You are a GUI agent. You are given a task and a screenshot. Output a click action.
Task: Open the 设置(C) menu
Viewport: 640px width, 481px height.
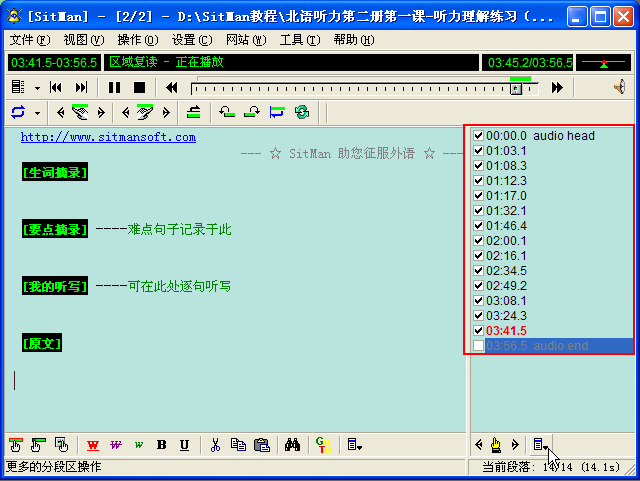point(192,40)
